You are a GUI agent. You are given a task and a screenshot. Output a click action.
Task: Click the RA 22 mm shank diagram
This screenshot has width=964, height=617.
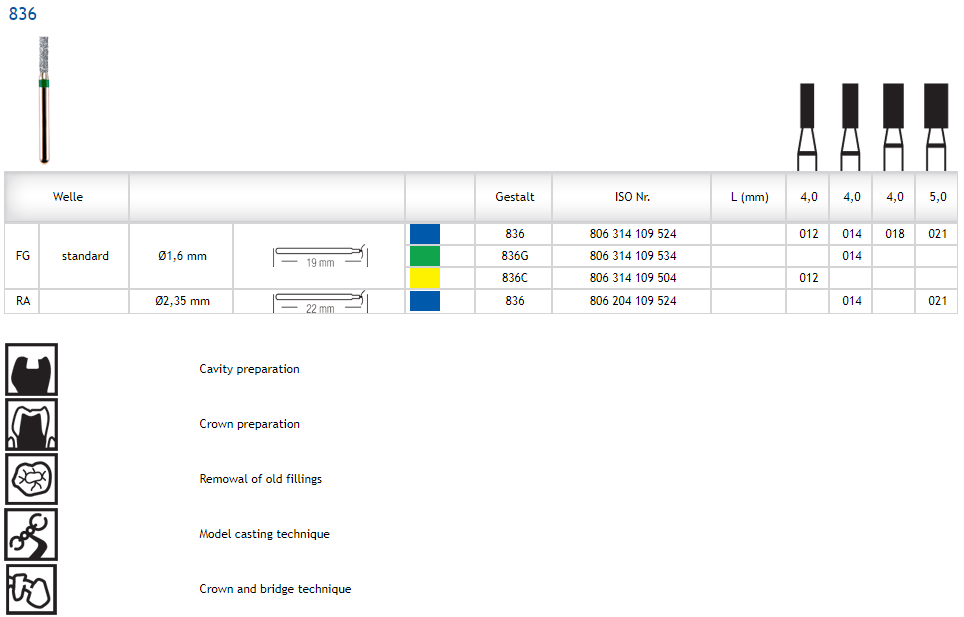pyautogui.click(x=320, y=301)
